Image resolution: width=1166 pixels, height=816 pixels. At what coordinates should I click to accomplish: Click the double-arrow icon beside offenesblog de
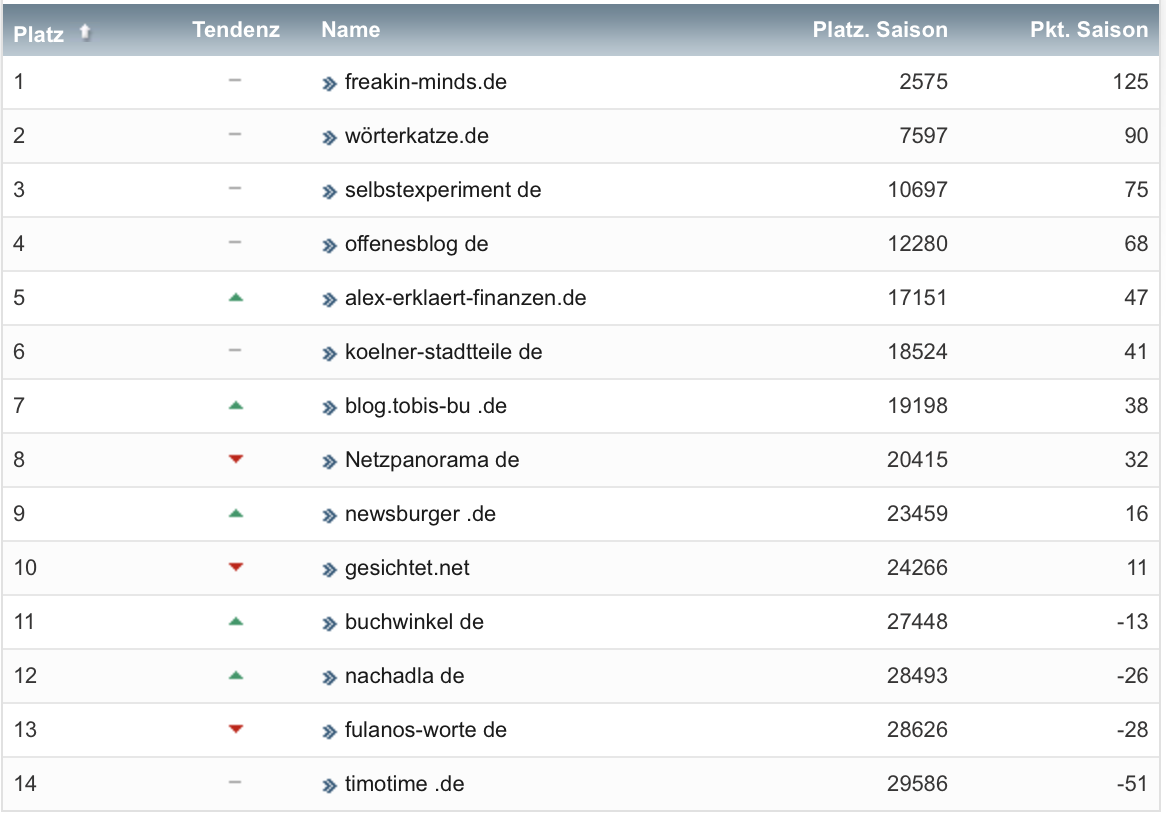pos(329,246)
